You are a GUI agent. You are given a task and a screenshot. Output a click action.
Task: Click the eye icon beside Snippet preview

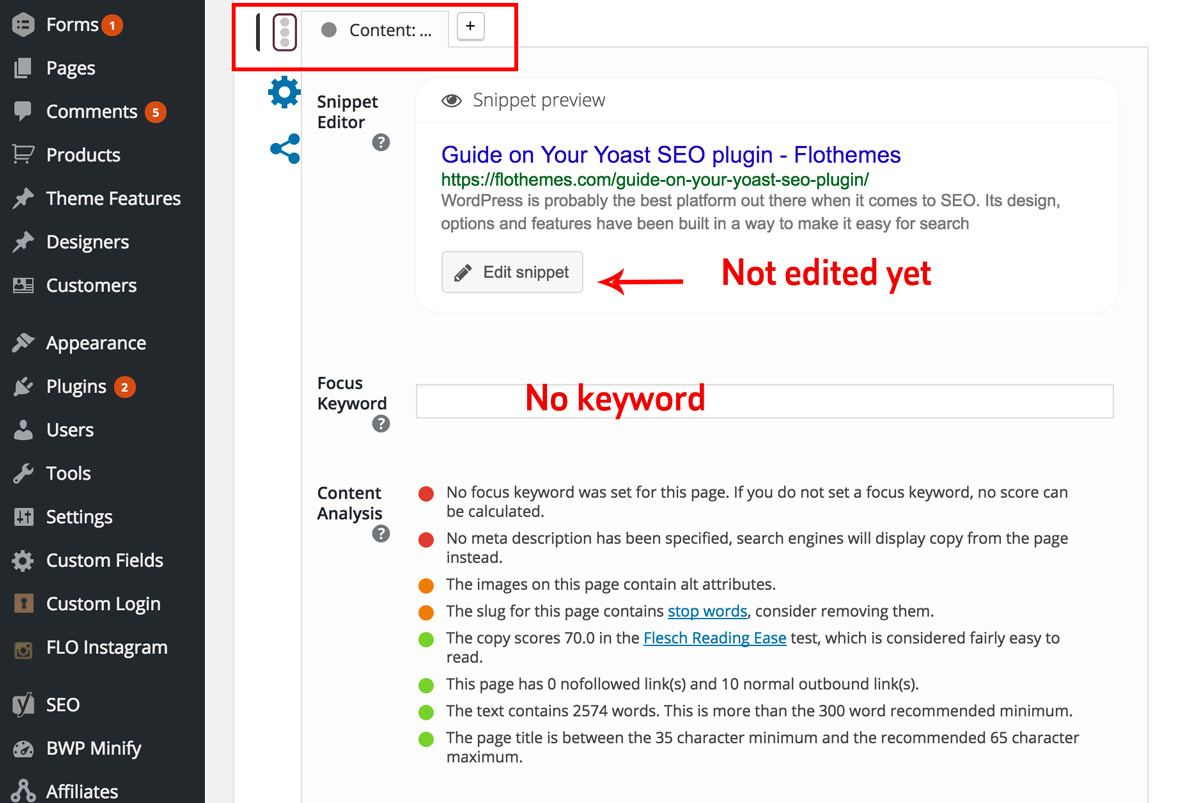(x=452, y=100)
